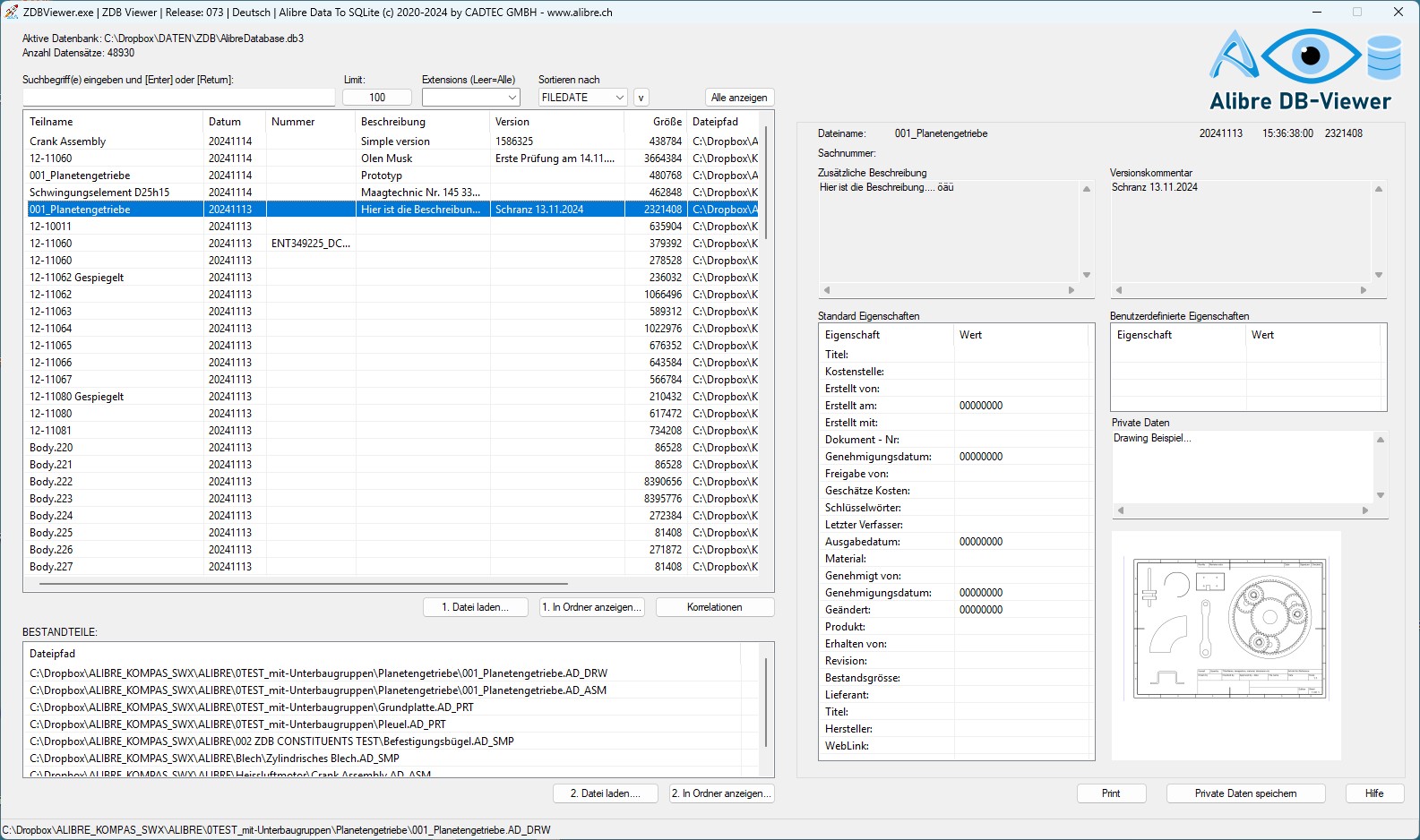1420x840 pixels.
Task: Select the Body.220 row
Action: point(392,448)
